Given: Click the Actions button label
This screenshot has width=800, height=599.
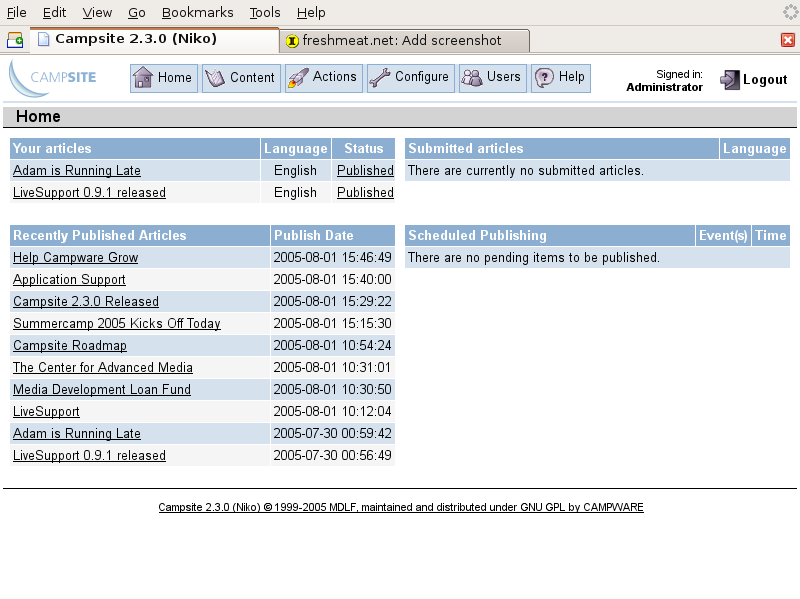Looking at the screenshot, I should tap(334, 77).
